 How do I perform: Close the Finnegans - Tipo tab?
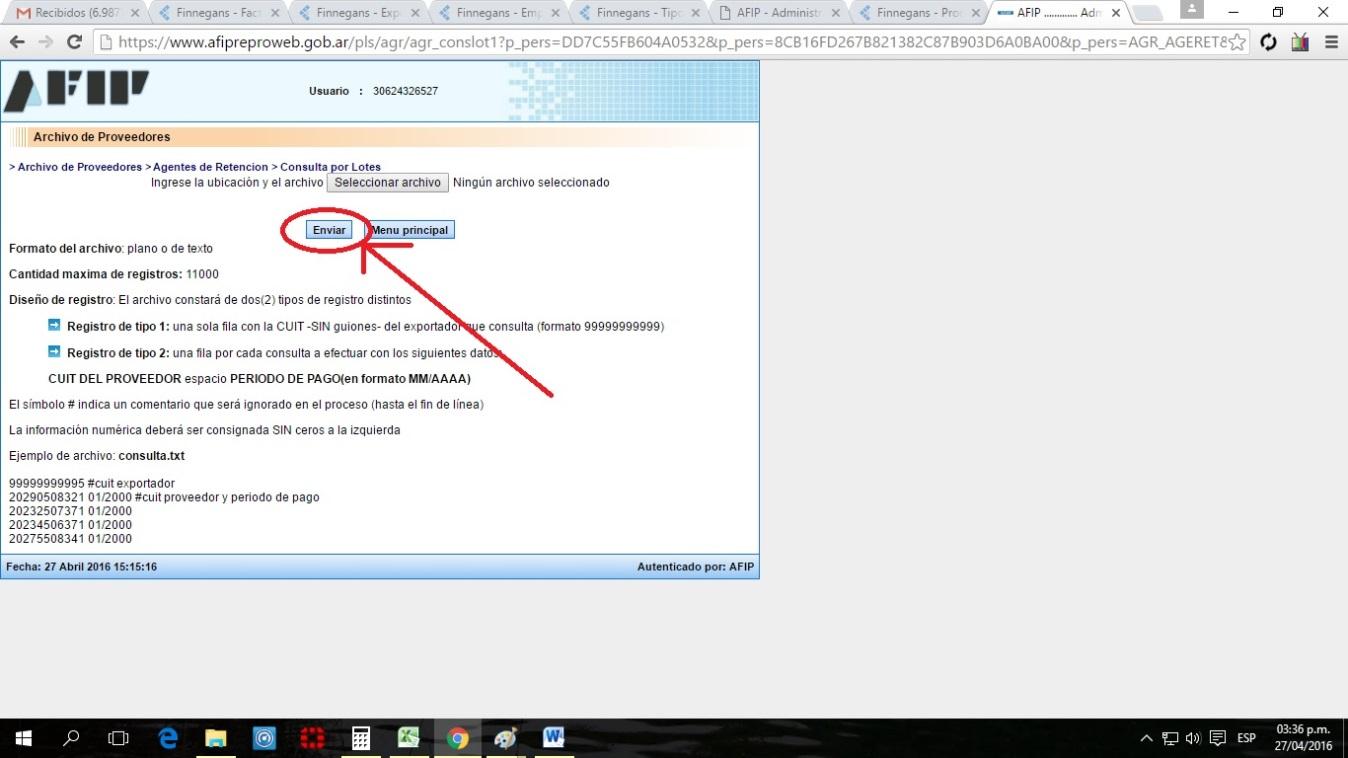696,13
